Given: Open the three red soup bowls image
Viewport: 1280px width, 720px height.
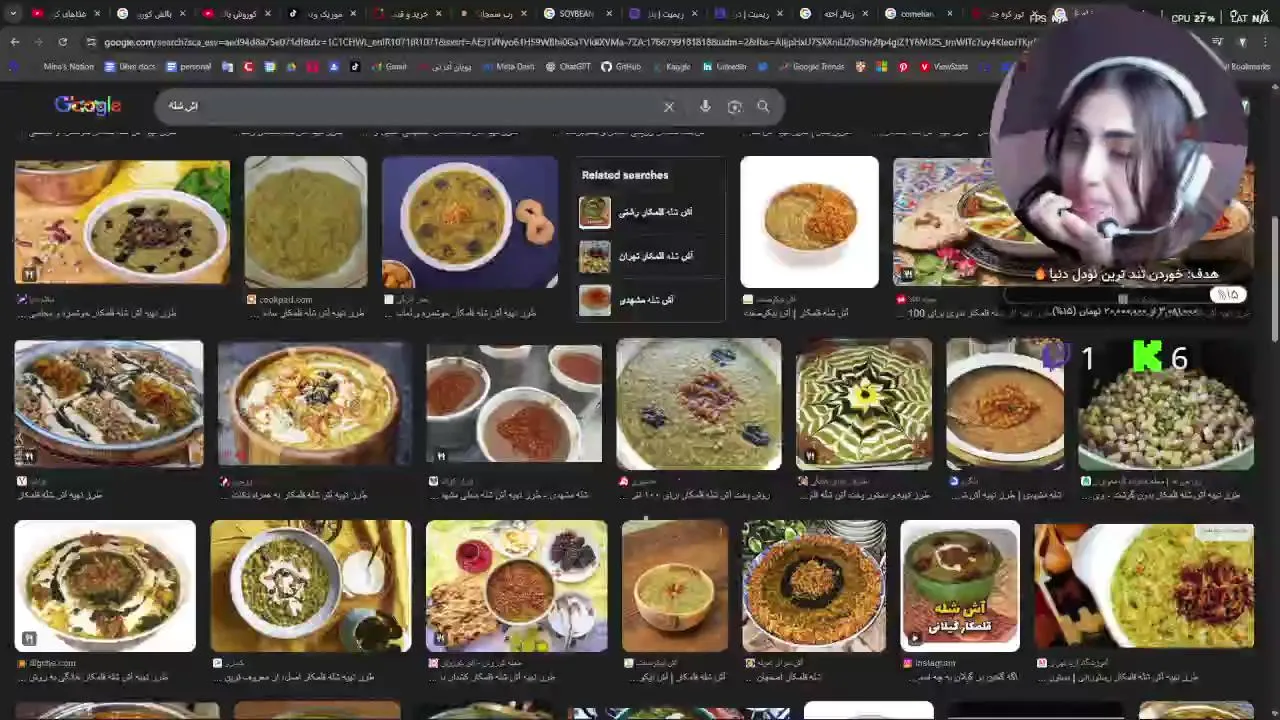Looking at the screenshot, I should click(514, 404).
